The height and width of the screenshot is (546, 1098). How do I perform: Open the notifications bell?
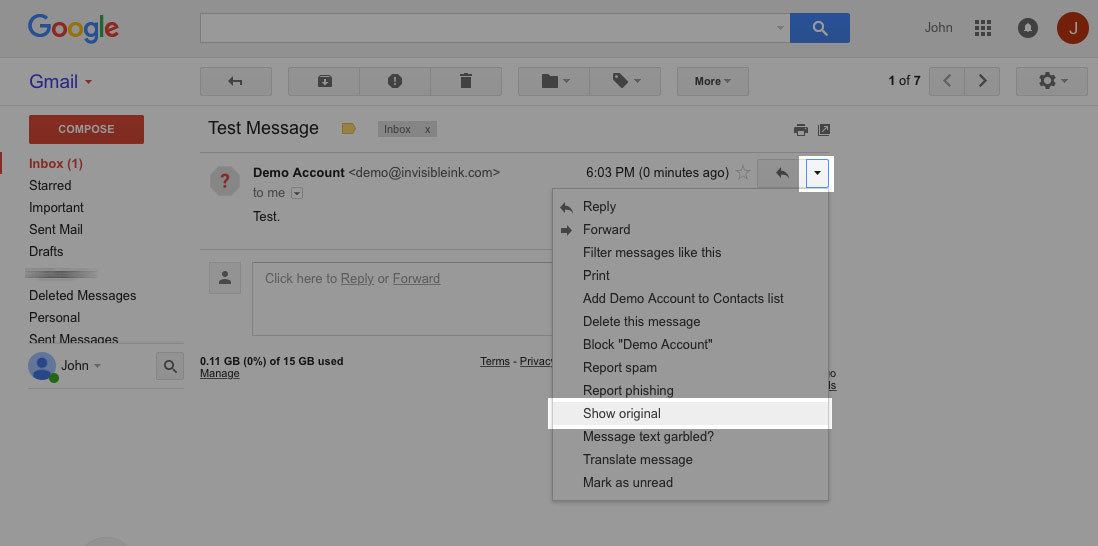click(1027, 28)
